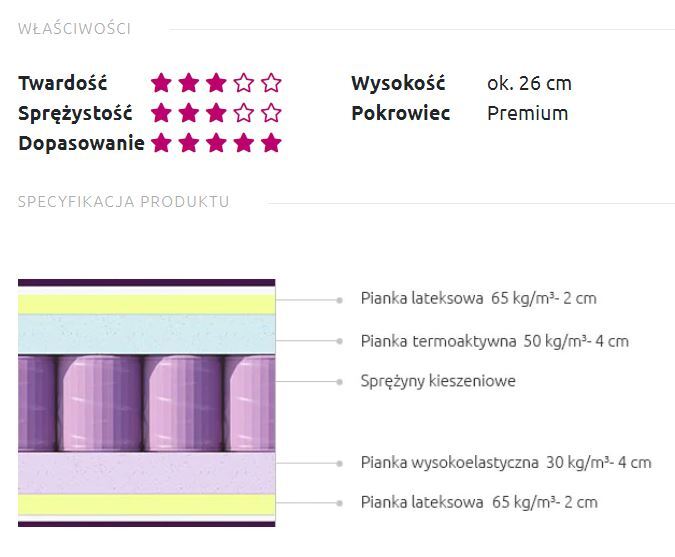Click the bottom Pianka lateksowa 65 kg/m³ label
Screen dimensions: 675x557
(478, 502)
